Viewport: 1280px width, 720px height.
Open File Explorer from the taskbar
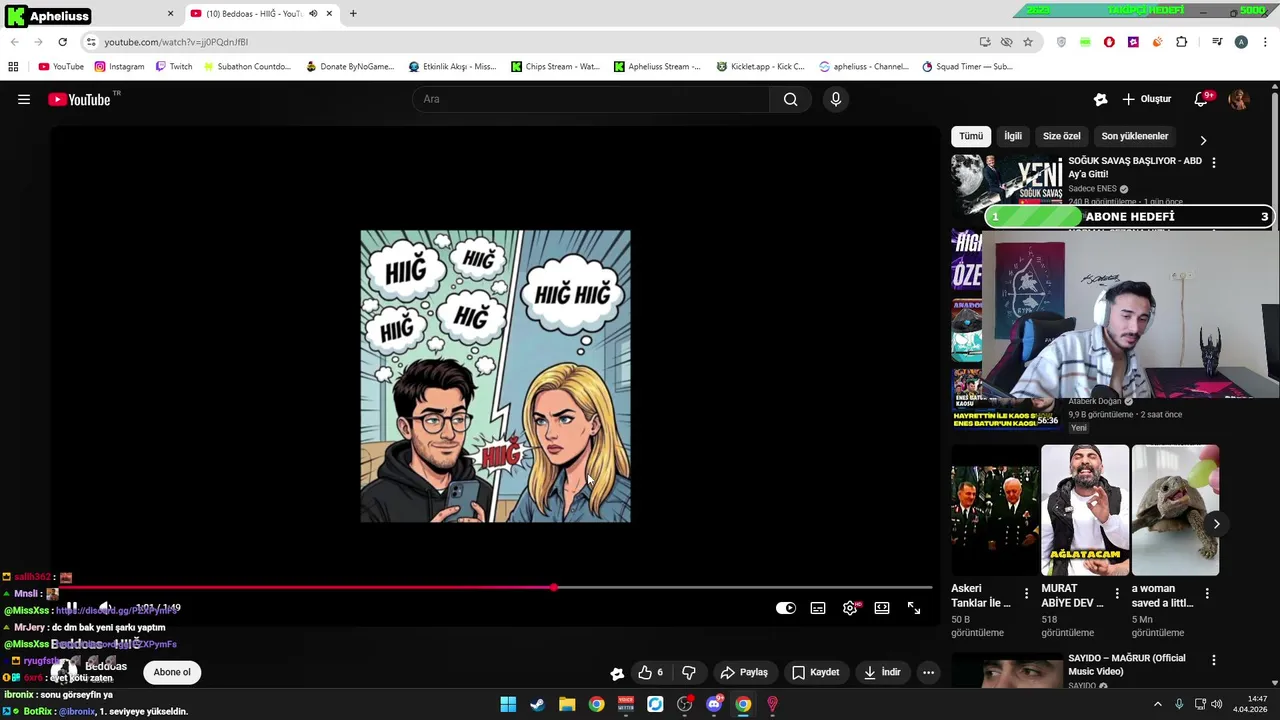pyautogui.click(x=567, y=704)
